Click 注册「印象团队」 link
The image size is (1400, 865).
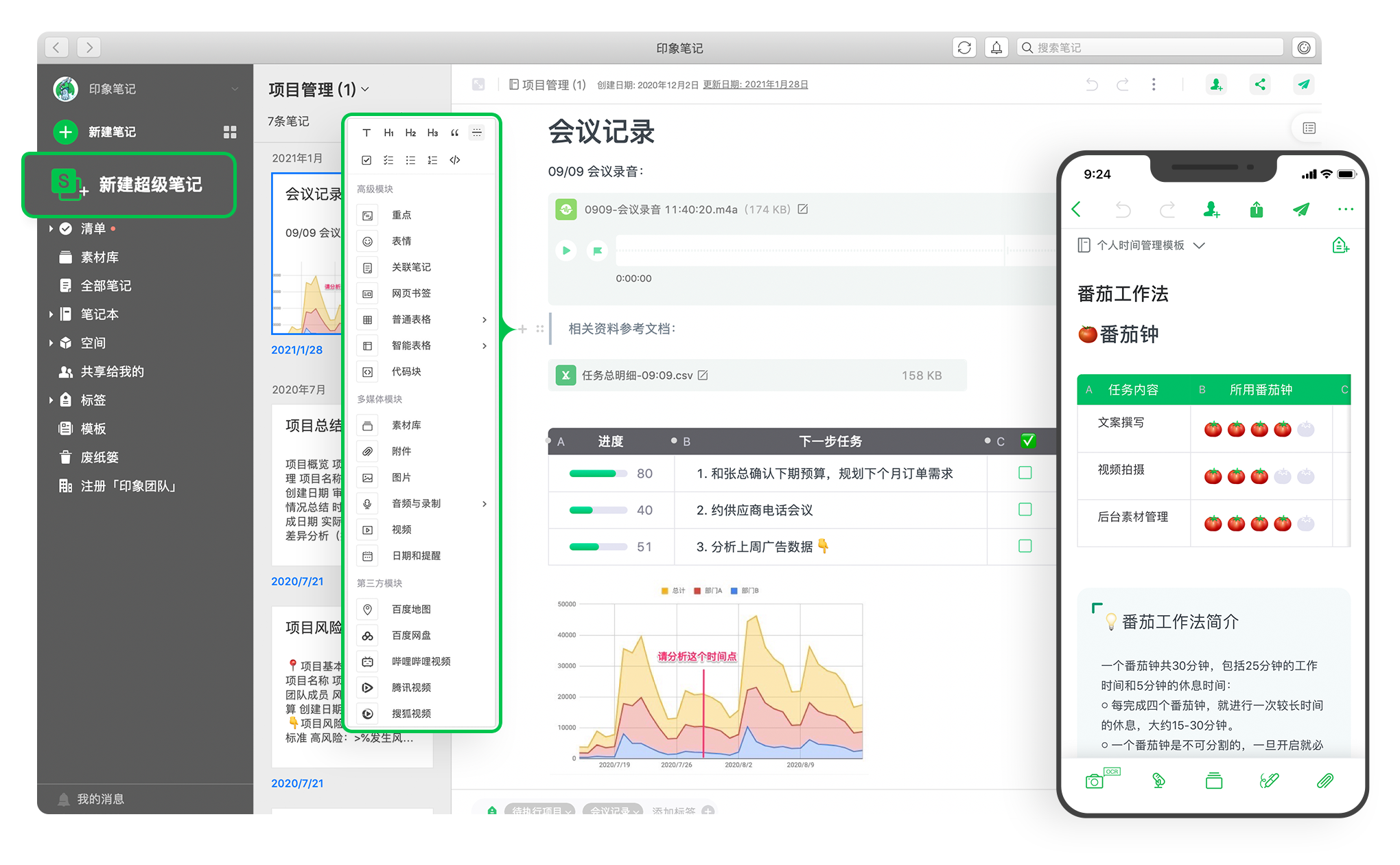coord(128,486)
